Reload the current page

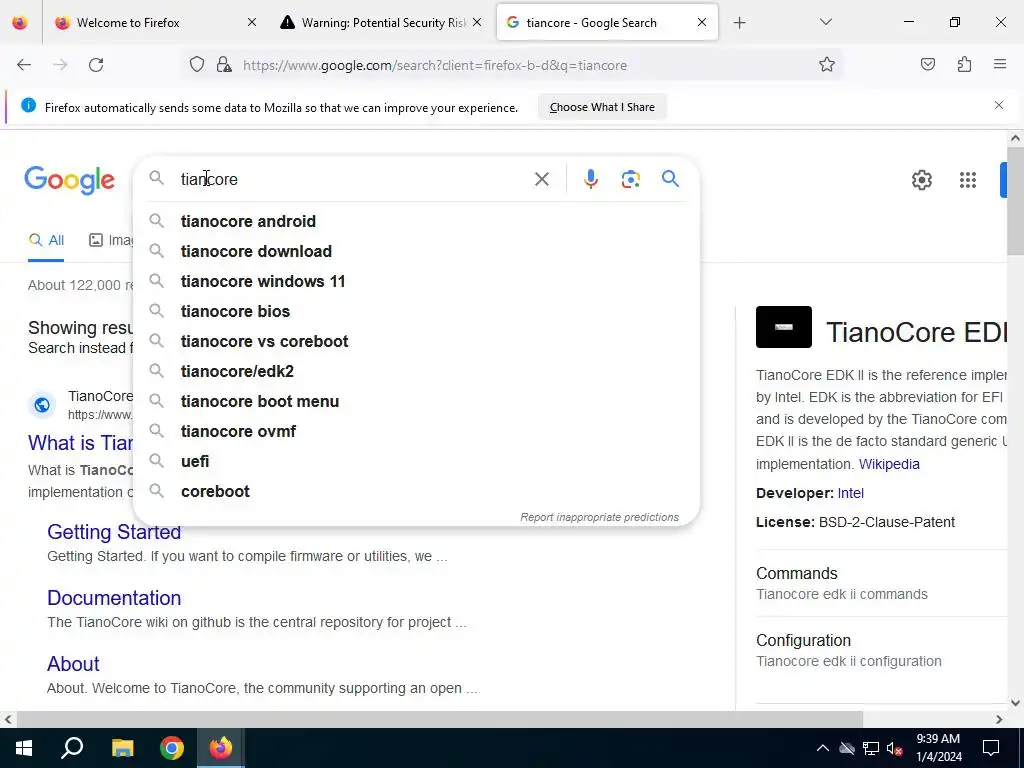[x=96, y=65]
